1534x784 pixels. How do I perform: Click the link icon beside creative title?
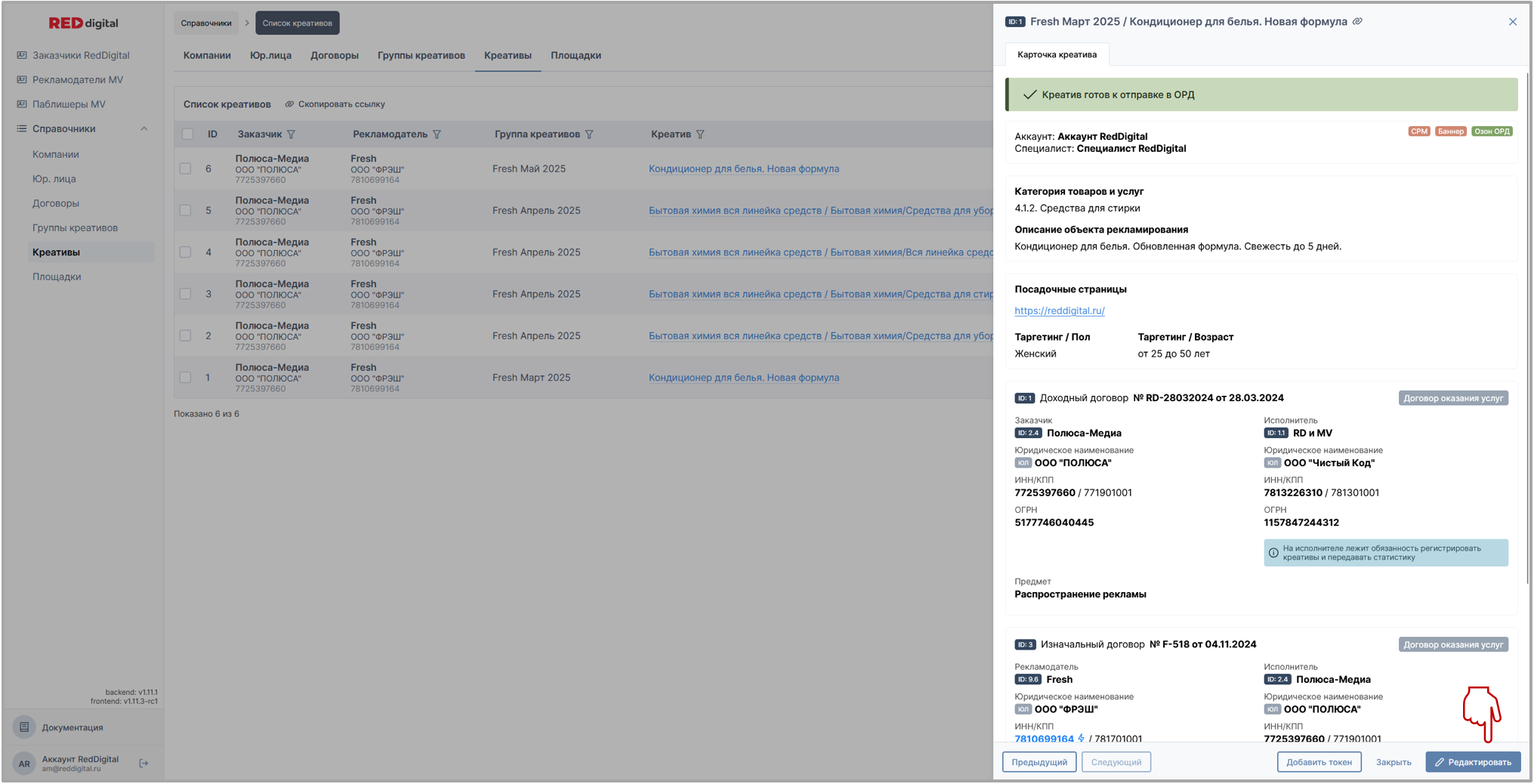pos(1357,21)
